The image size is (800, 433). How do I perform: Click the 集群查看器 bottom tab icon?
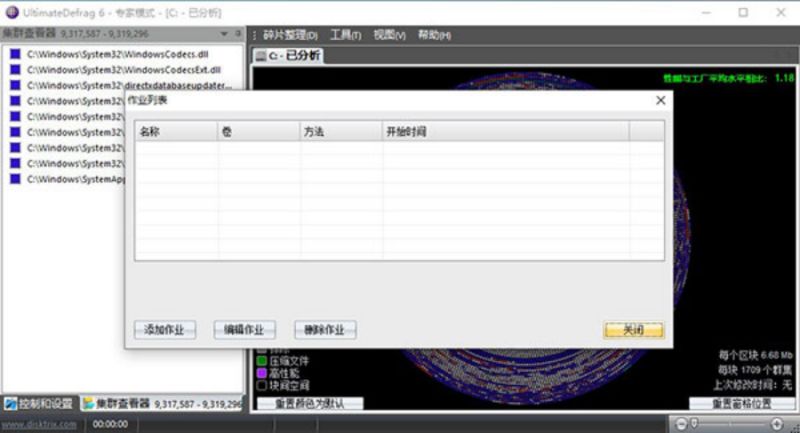pos(89,404)
